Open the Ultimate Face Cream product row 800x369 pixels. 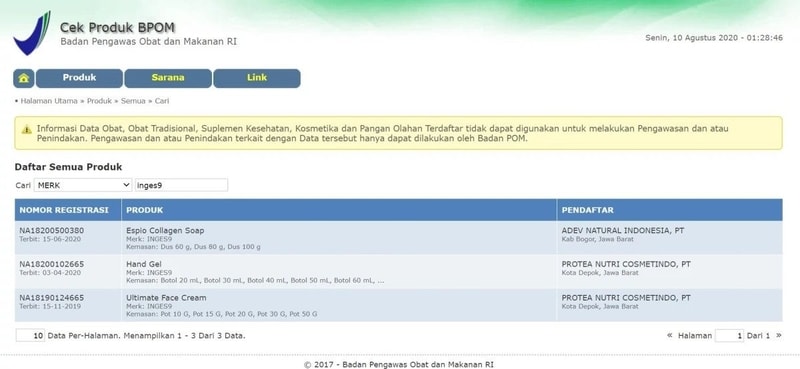398,305
